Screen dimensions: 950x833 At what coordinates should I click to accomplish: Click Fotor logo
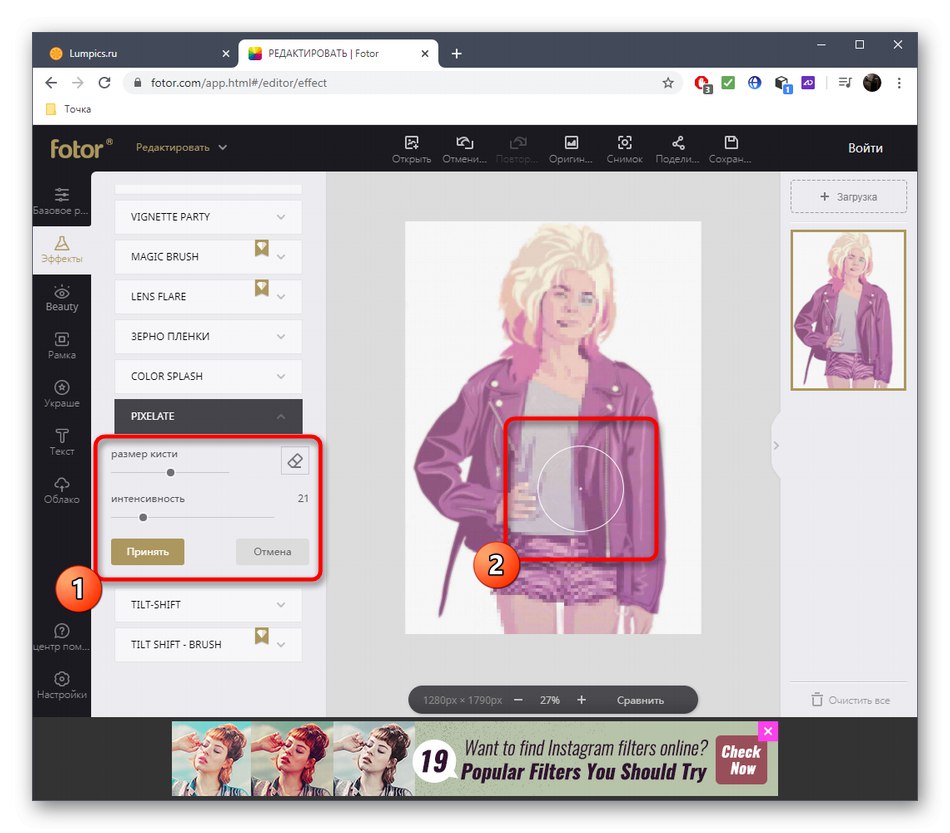pos(81,148)
